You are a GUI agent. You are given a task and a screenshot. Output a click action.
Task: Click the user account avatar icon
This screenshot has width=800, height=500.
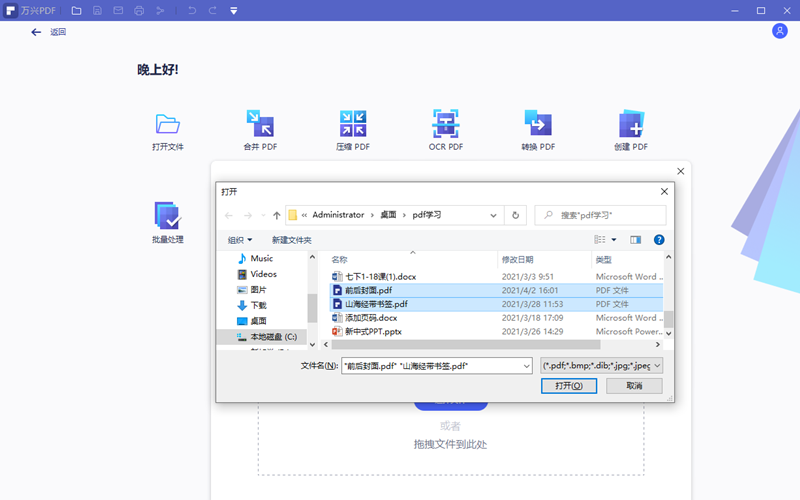click(x=780, y=31)
